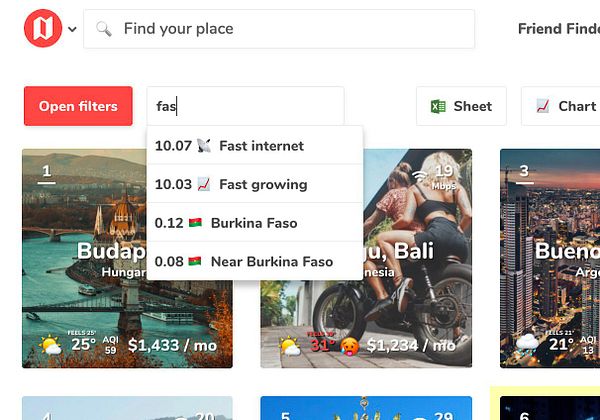
Task: Click the red Nomad List map logo
Action: tap(43, 28)
